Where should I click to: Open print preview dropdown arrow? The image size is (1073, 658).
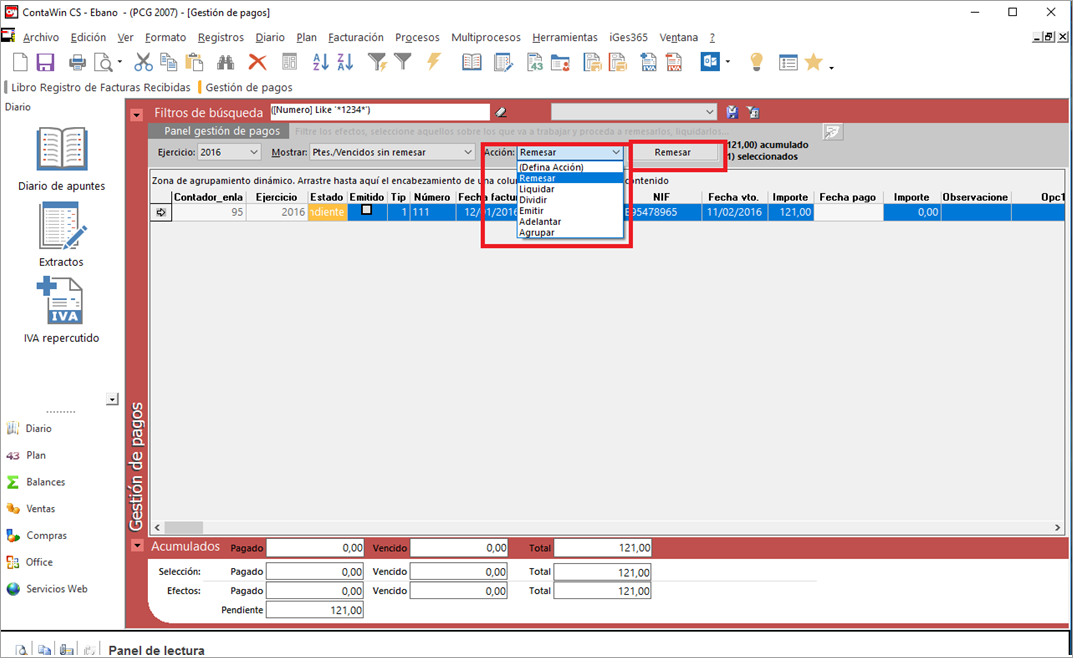click(120, 63)
